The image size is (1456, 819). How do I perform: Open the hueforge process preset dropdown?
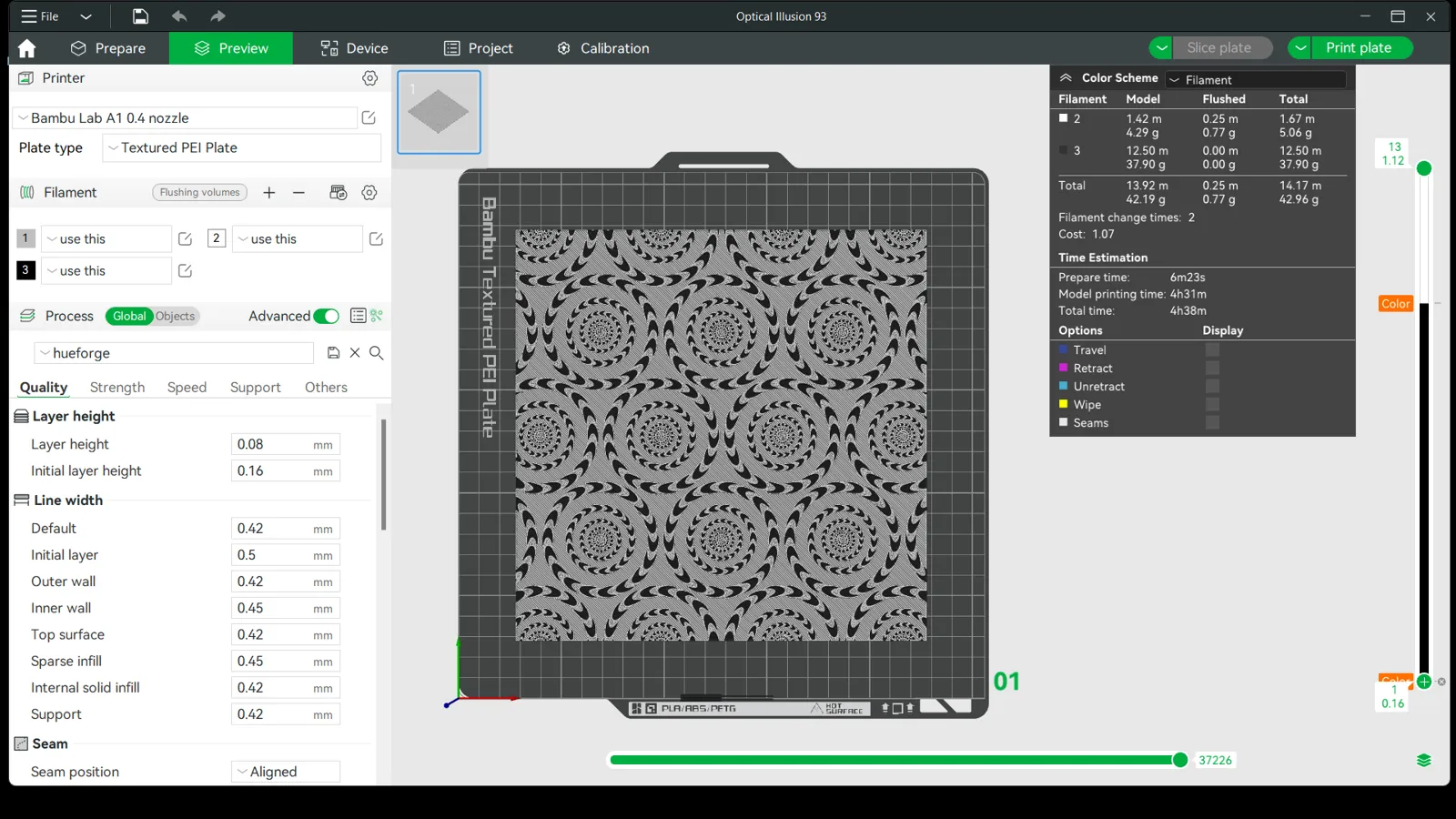(x=174, y=353)
